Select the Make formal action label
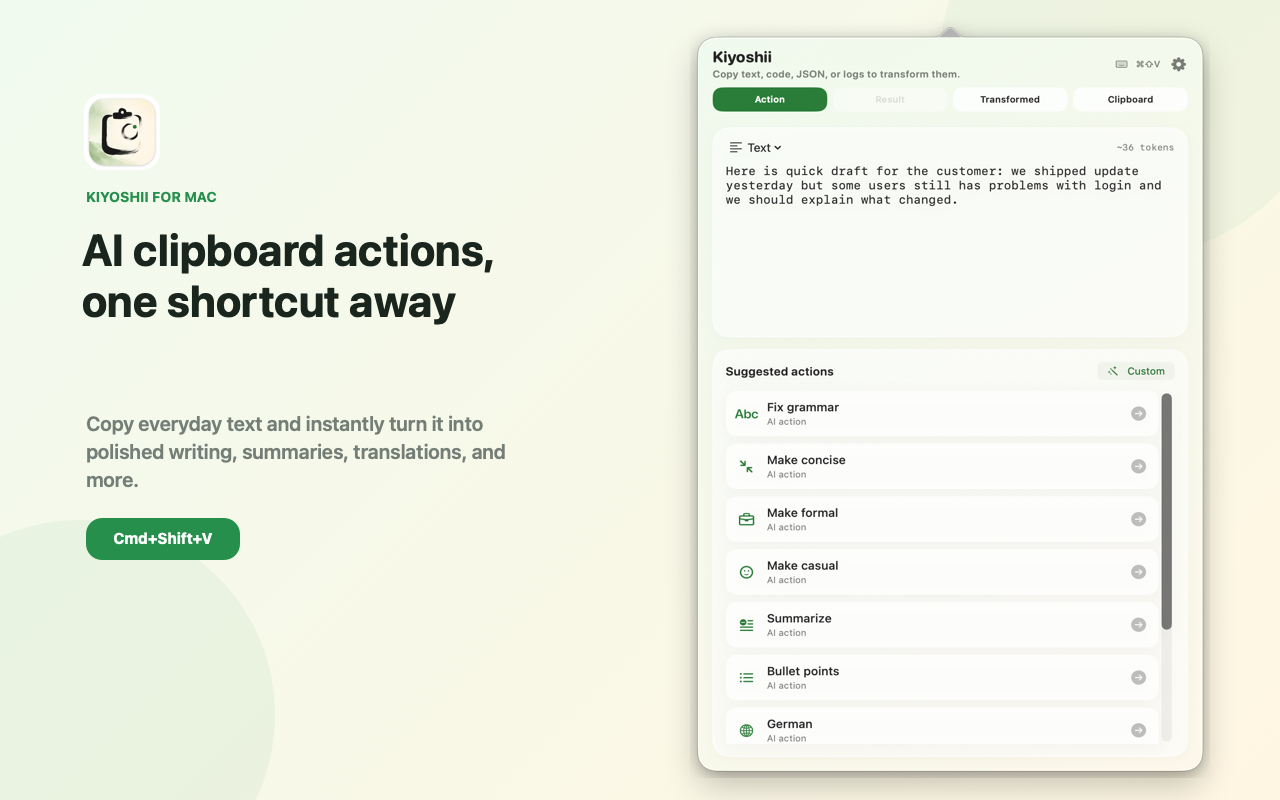The image size is (1280, 800). 802,513
